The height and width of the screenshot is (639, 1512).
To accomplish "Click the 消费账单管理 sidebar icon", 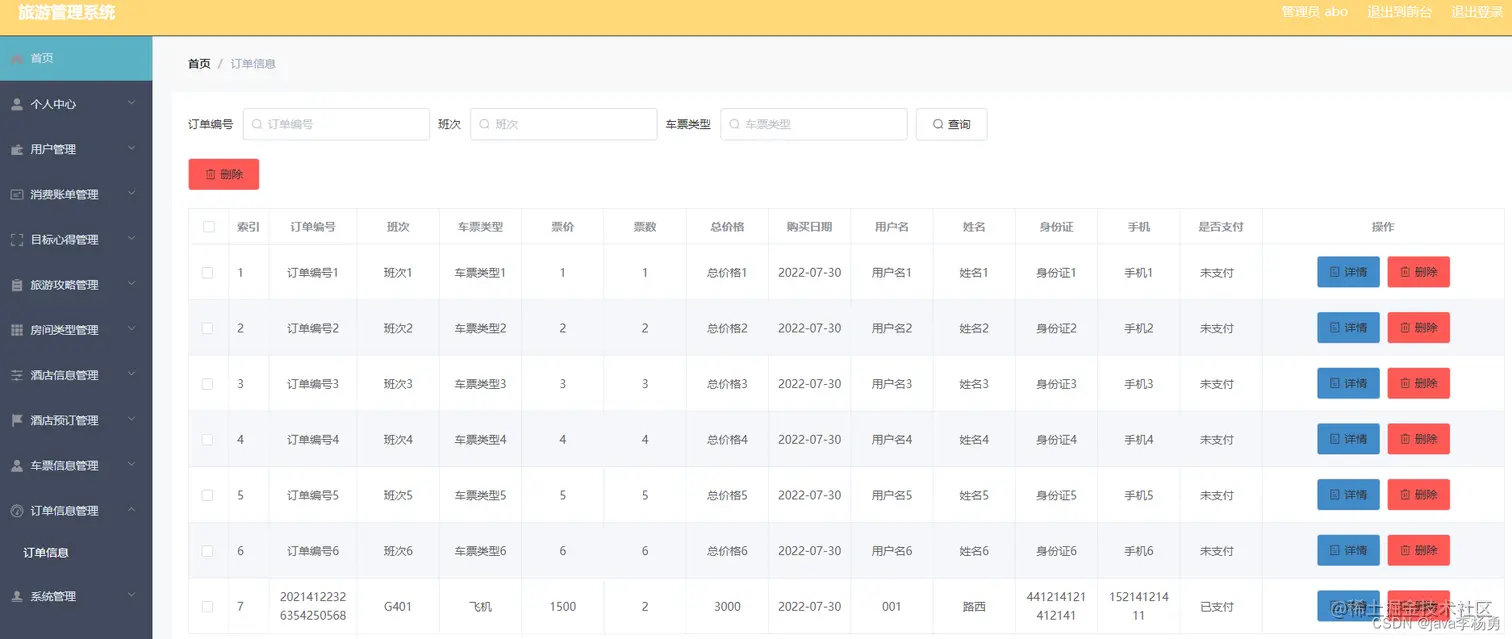I will pyautogui.click(x=17, y=194).
